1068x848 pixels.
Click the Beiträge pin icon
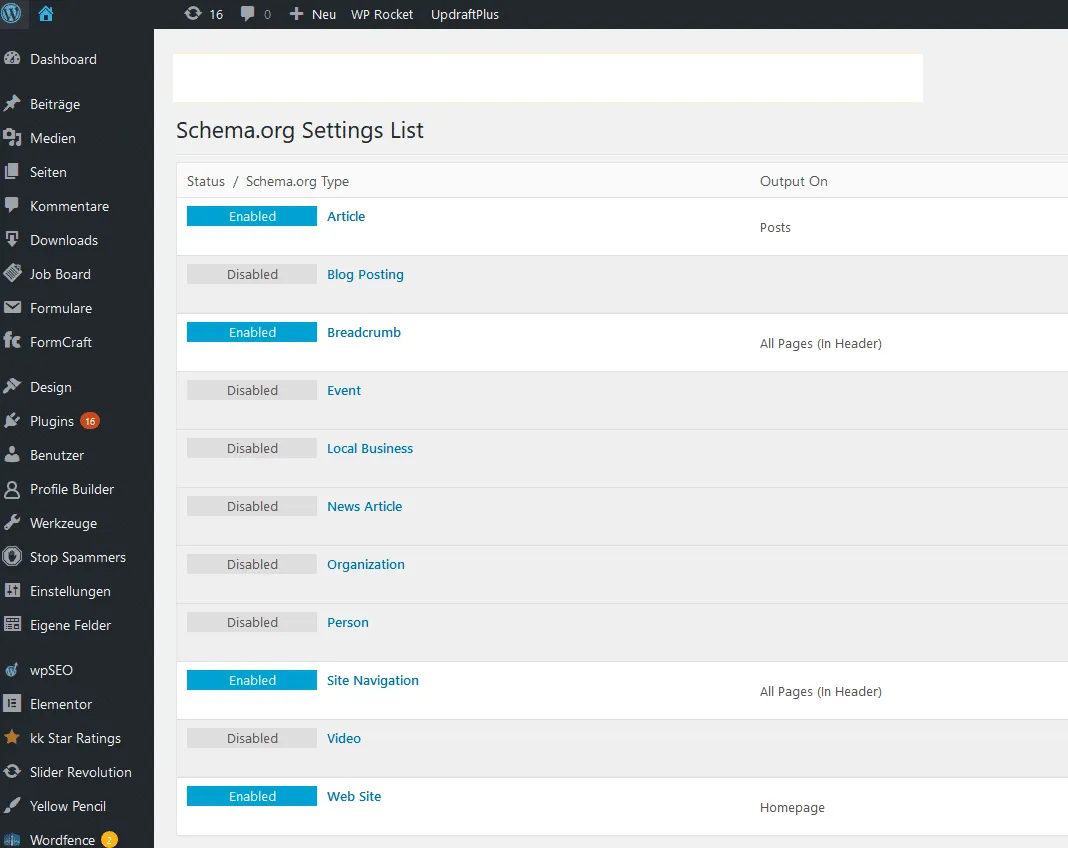click(12, 104)
